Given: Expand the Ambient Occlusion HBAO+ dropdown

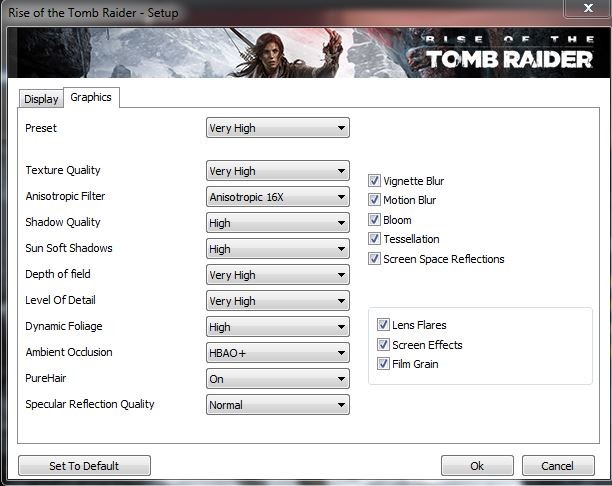Looking at the screenshot, I should [277, 353].
